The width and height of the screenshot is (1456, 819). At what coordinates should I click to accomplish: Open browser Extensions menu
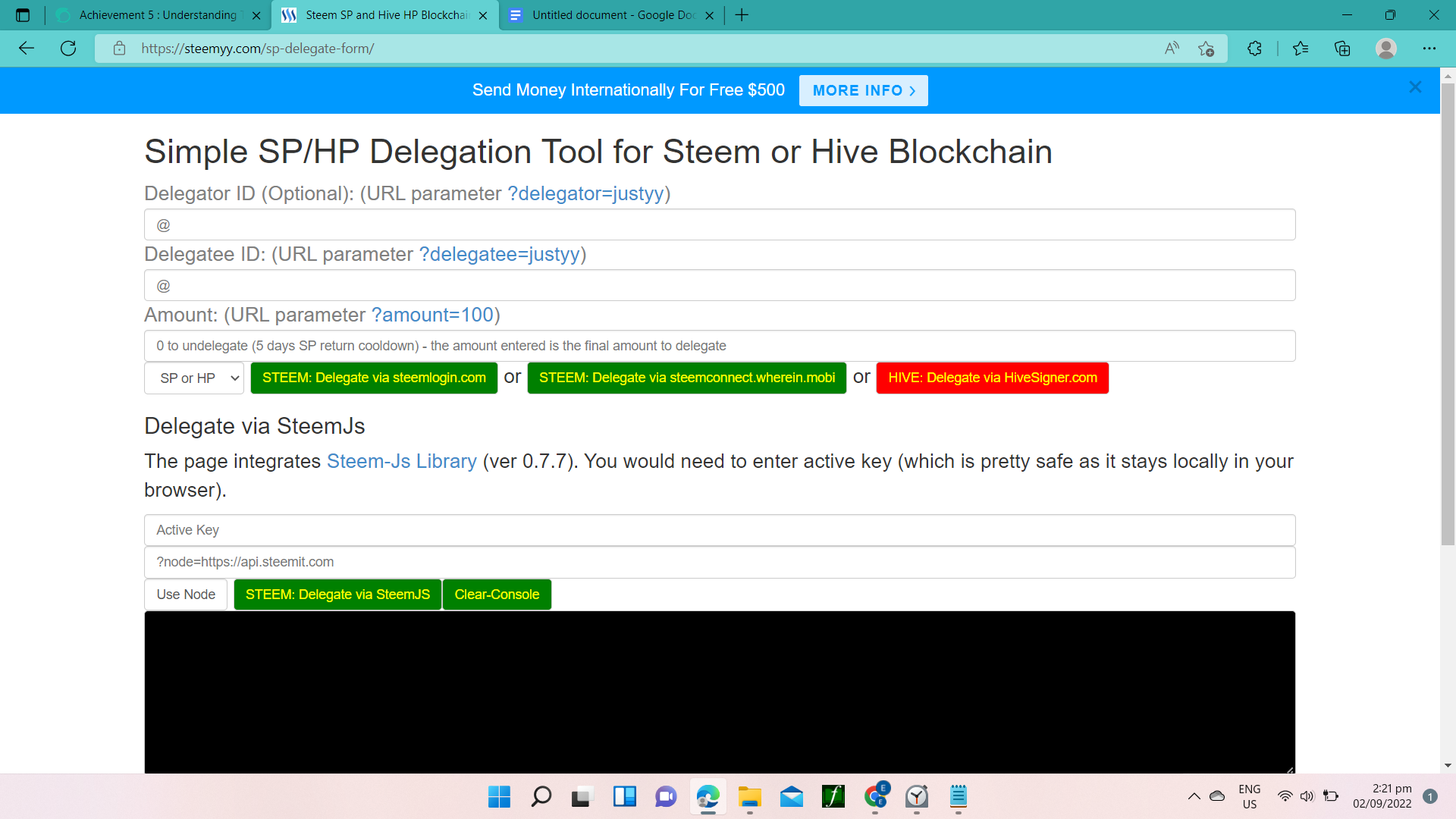click(1254, 49)
